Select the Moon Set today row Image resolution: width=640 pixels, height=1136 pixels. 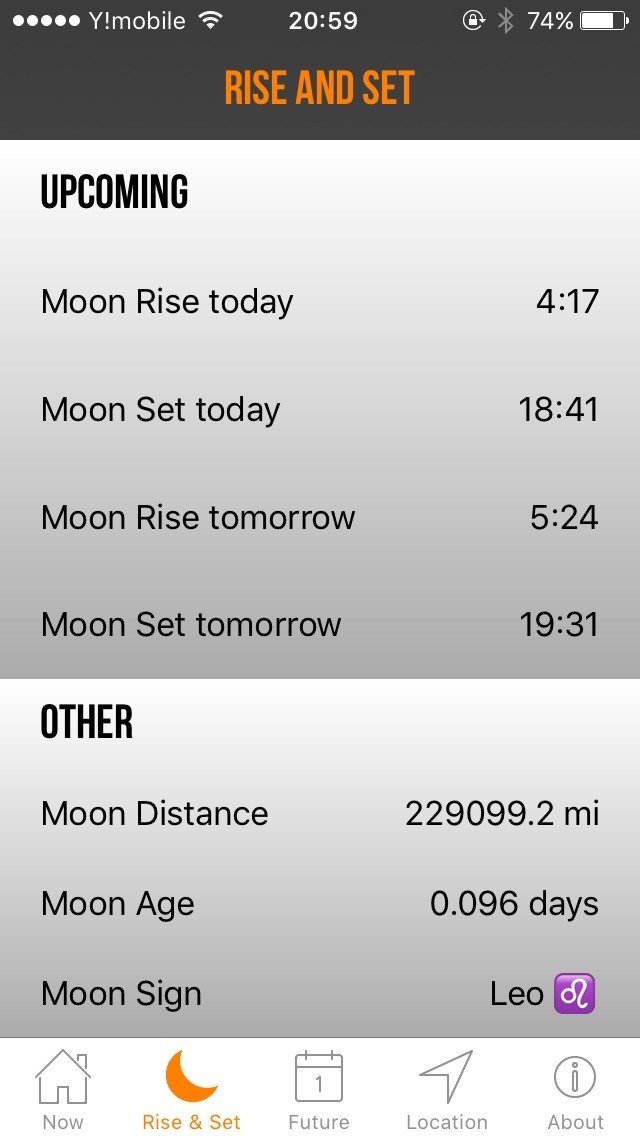click(320, 410)
